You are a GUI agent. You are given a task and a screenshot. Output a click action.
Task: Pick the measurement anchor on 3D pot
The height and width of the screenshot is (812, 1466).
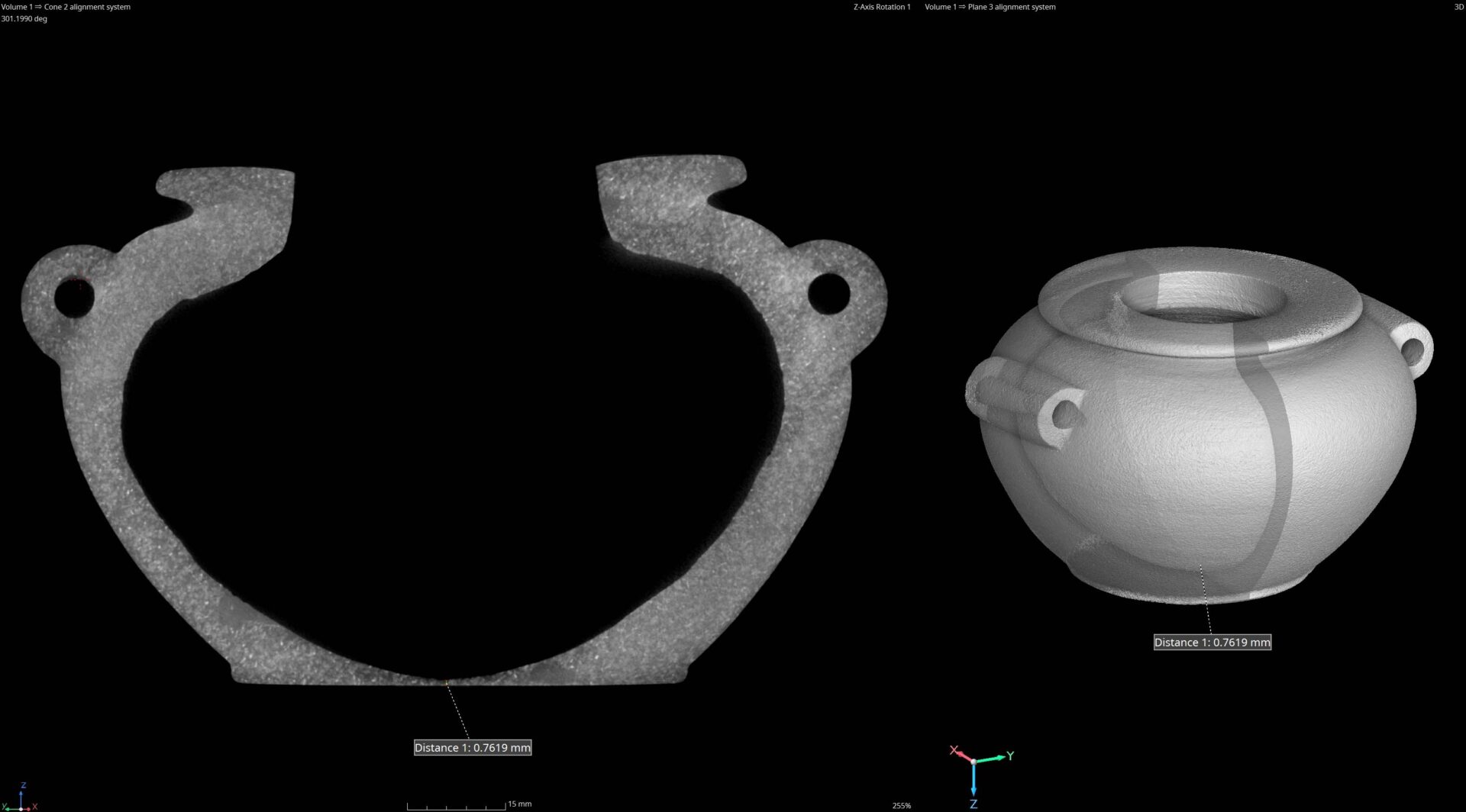(1200, 565)
